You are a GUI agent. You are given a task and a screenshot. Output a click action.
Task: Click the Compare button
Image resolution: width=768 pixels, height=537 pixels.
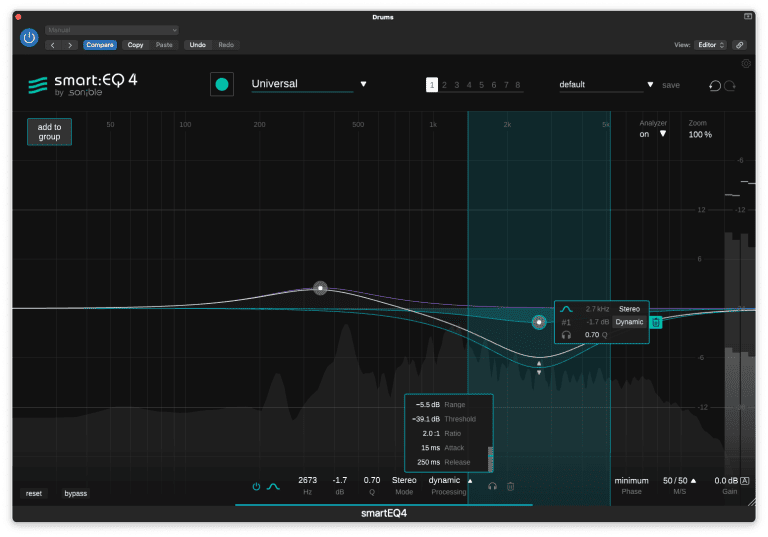click(x=100, y=45)
